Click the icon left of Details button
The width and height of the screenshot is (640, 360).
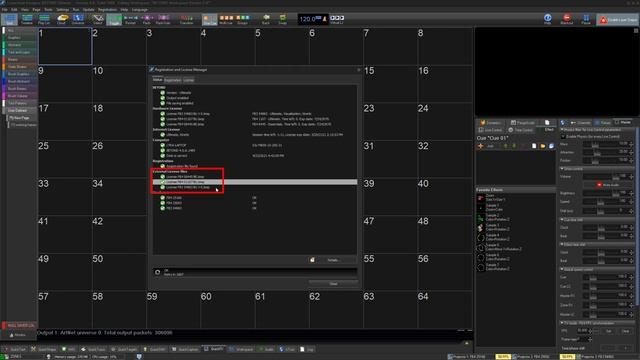[312, 260]
